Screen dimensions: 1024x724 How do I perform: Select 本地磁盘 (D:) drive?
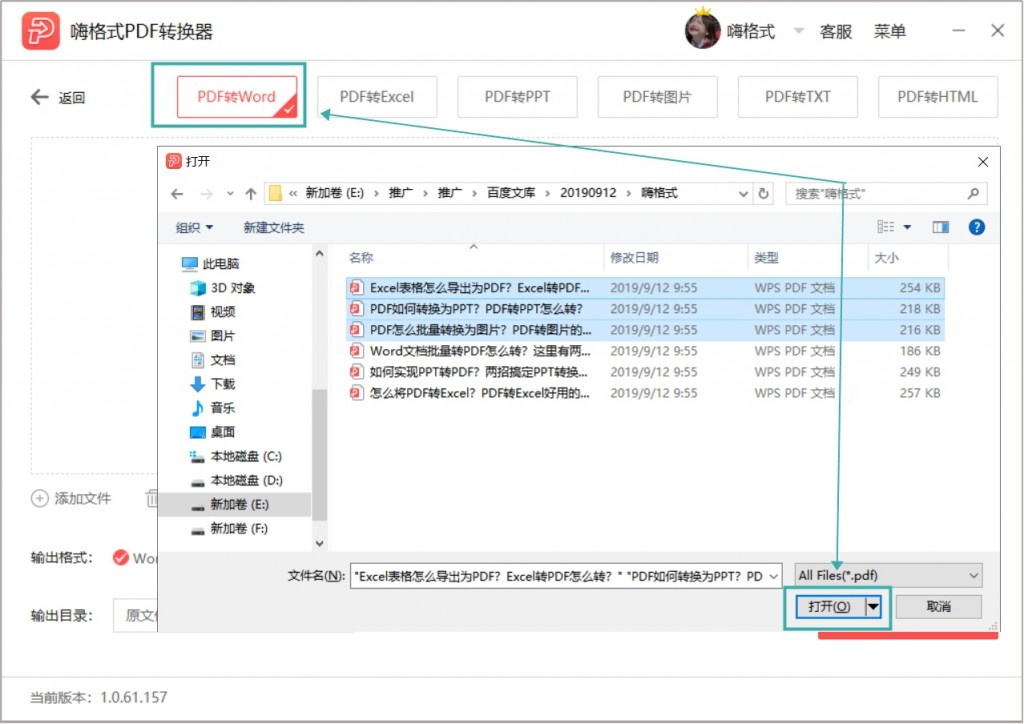(236, 480)
